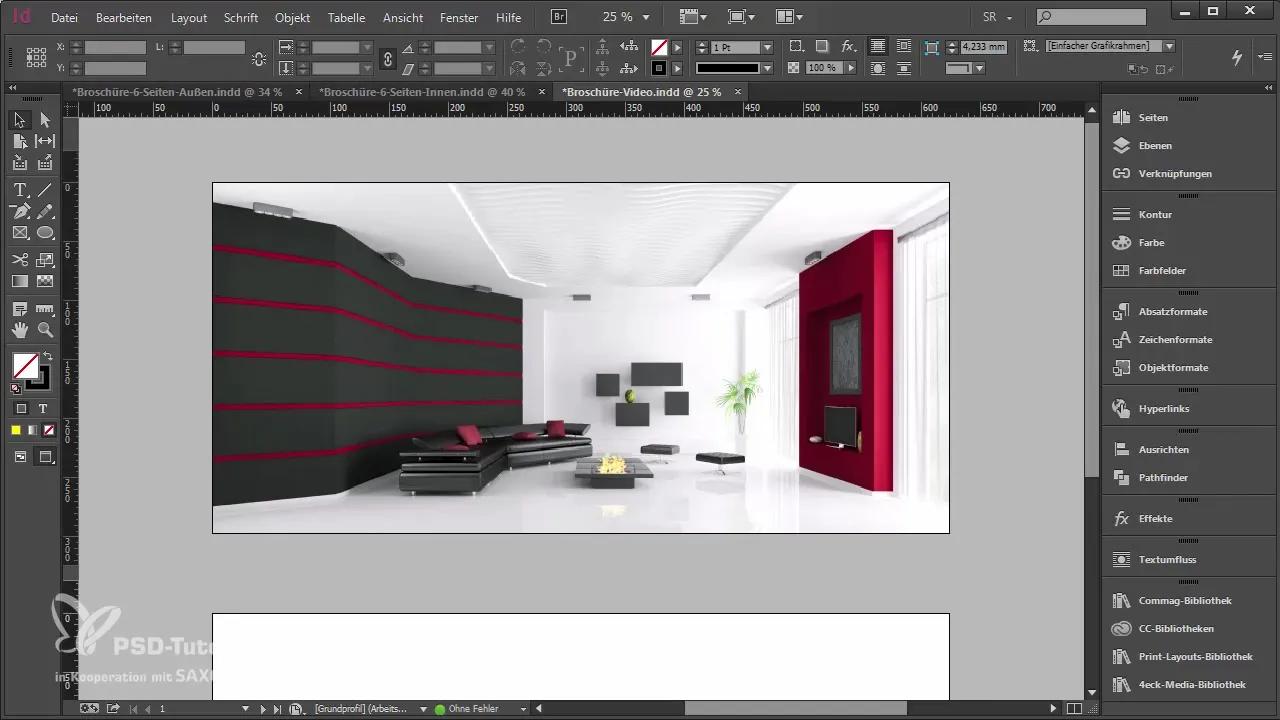Select the Pencil tool
Viewport: 1280px width, 720px height.
[x=45, y=211]
